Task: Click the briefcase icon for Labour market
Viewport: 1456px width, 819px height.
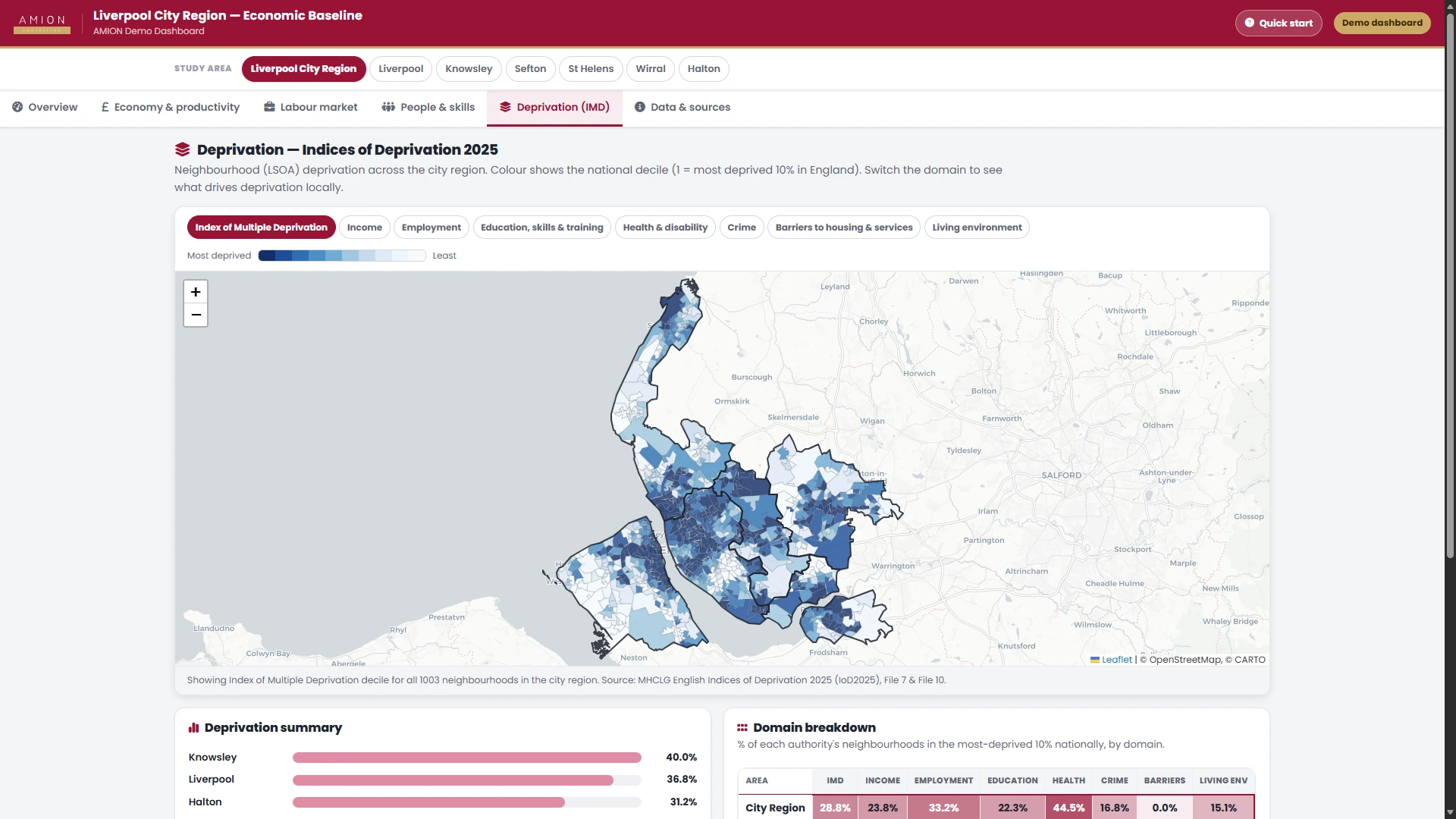Action: click(x=269, y=107)
